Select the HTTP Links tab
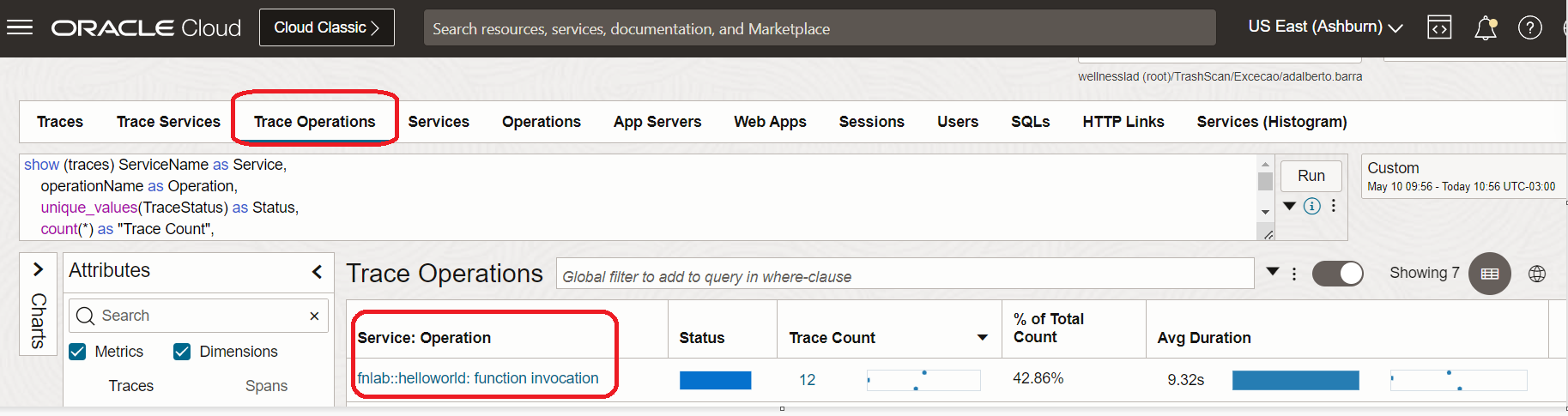Screen dimensions: 1568x416 click(1123, 122)
